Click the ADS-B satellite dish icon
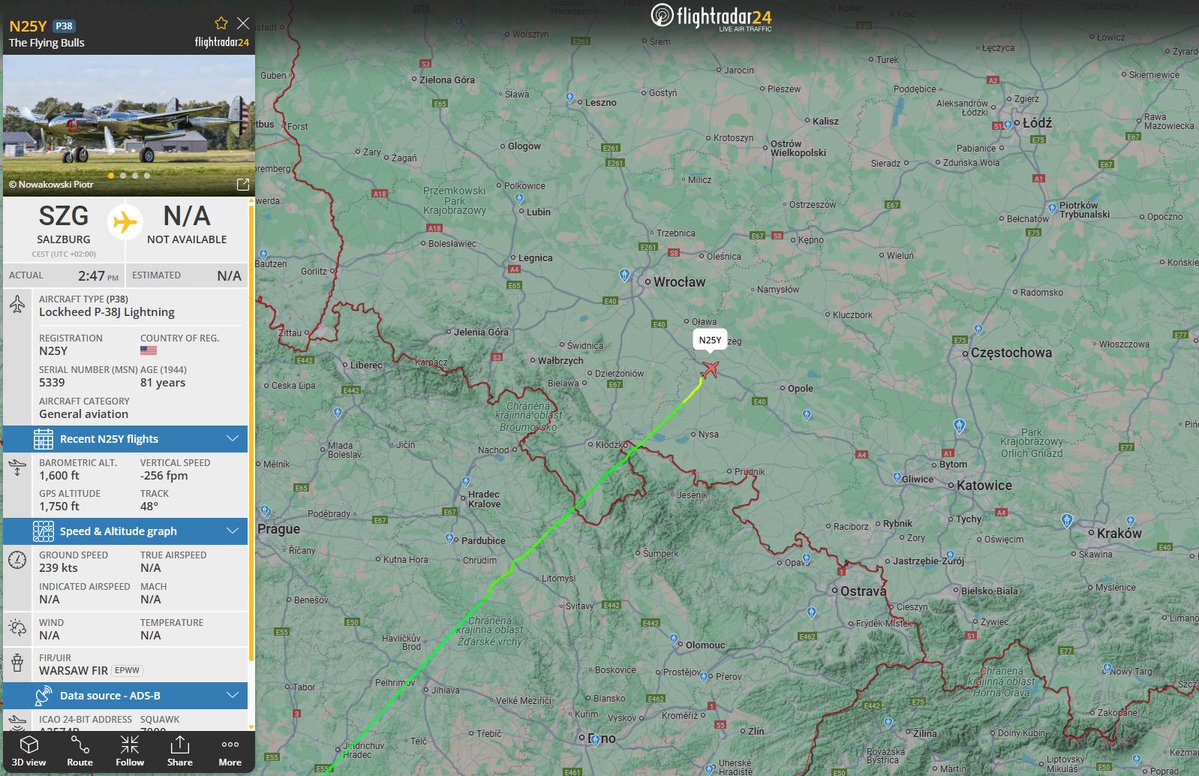1199x776 pixels. pyautogui.click(x=44, y=696)
